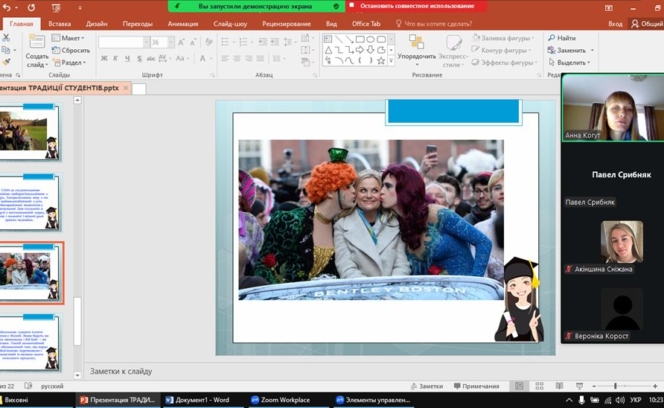This screenshot has width=664, height=408.
Task: Switch to Normal view in status bar
Action: click(x=518, y=386)
